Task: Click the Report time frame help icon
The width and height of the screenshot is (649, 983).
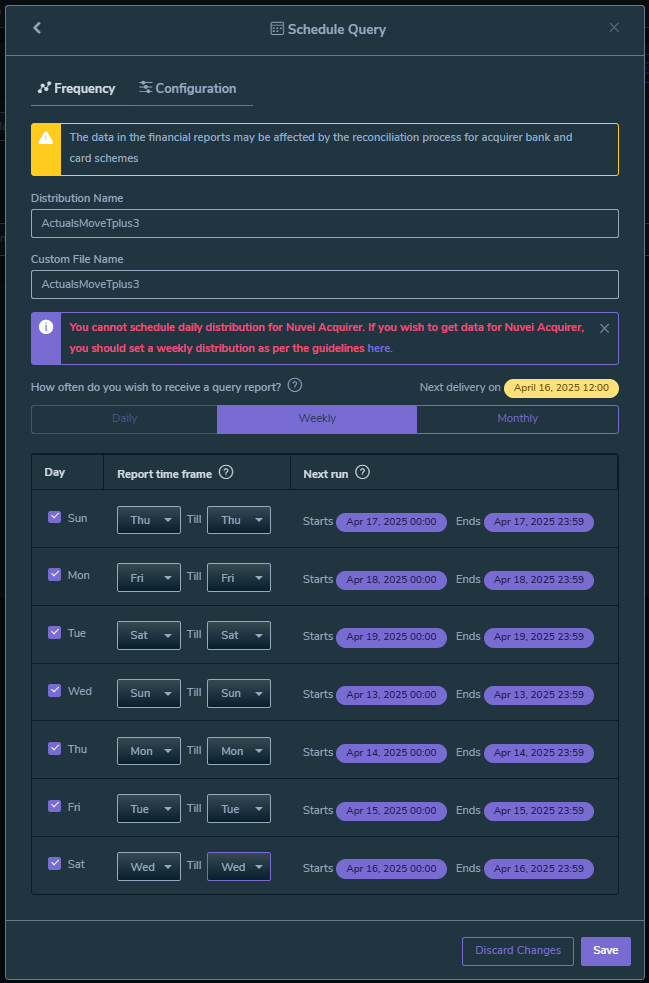Action: click(226, 473)
